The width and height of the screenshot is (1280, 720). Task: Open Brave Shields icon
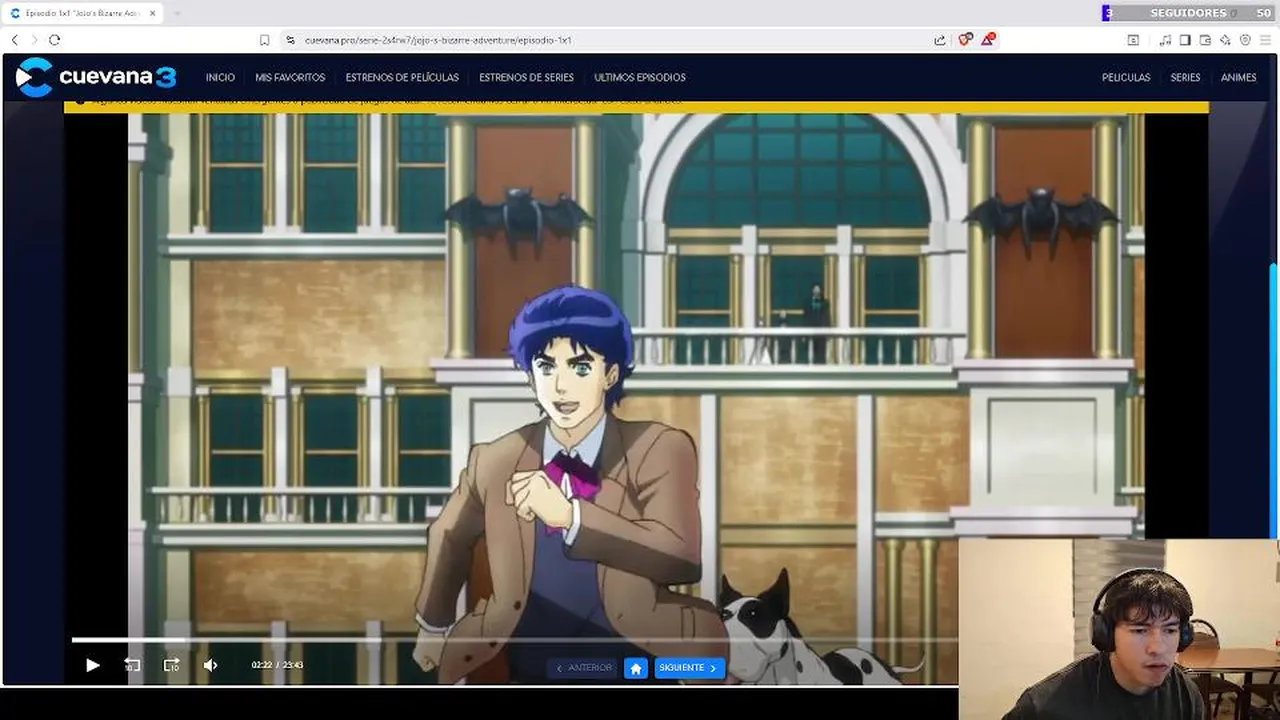965,40
